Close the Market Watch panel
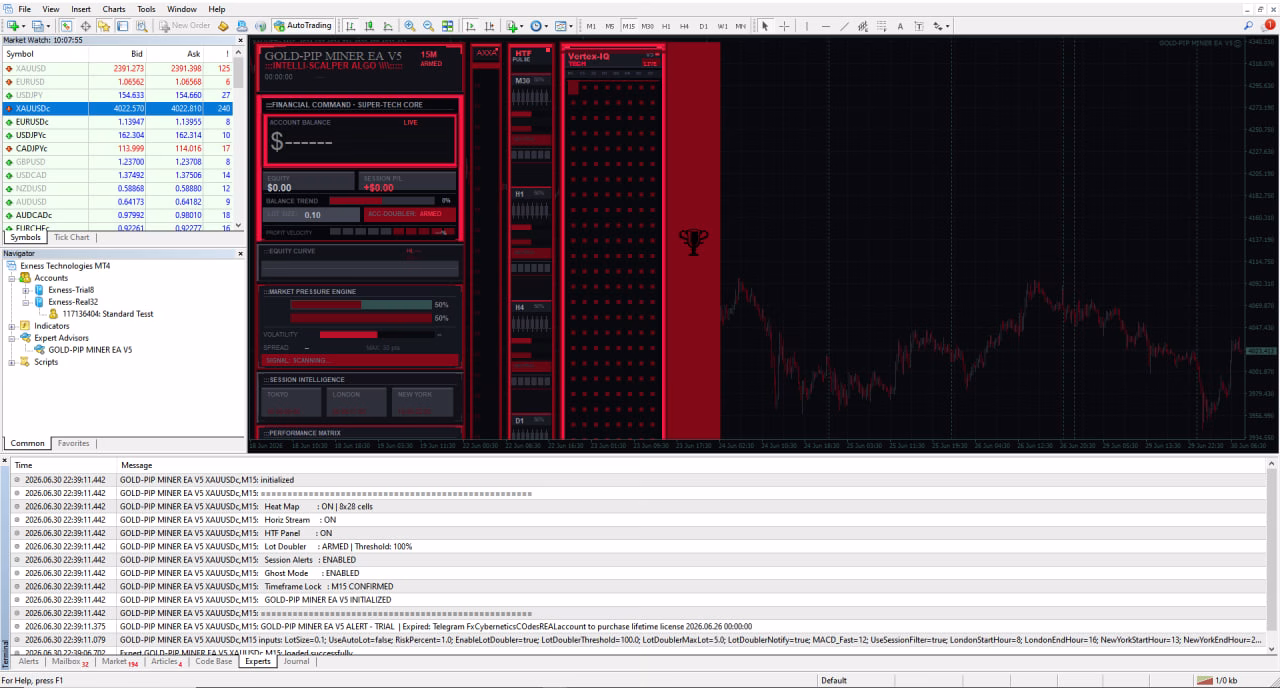This screenshot has width=1280, height=688. tap(240, 40)
